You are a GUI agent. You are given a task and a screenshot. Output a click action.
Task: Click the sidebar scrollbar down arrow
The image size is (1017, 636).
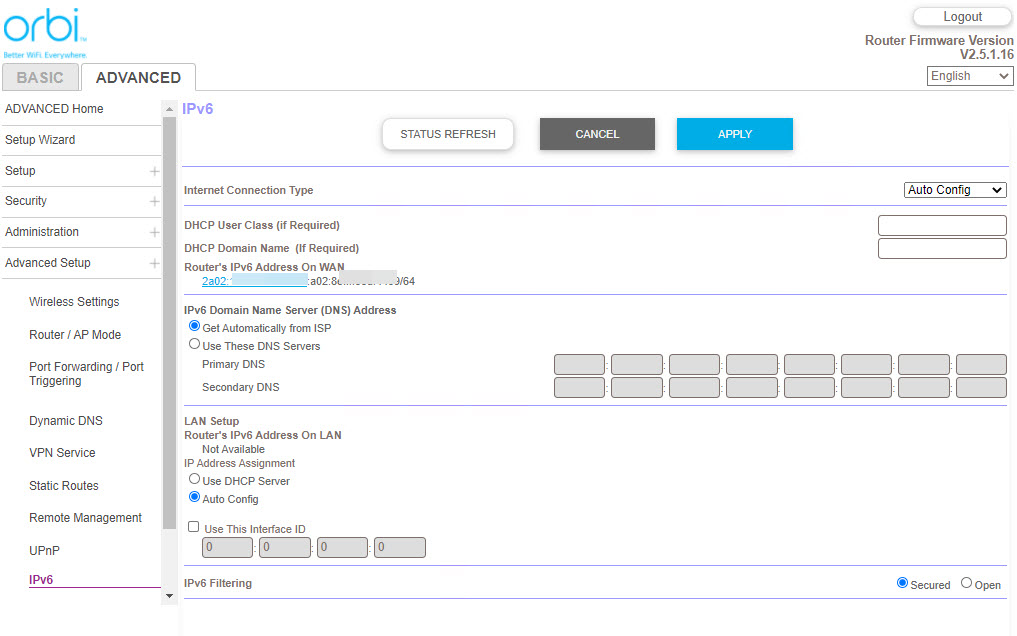[169, 596]
